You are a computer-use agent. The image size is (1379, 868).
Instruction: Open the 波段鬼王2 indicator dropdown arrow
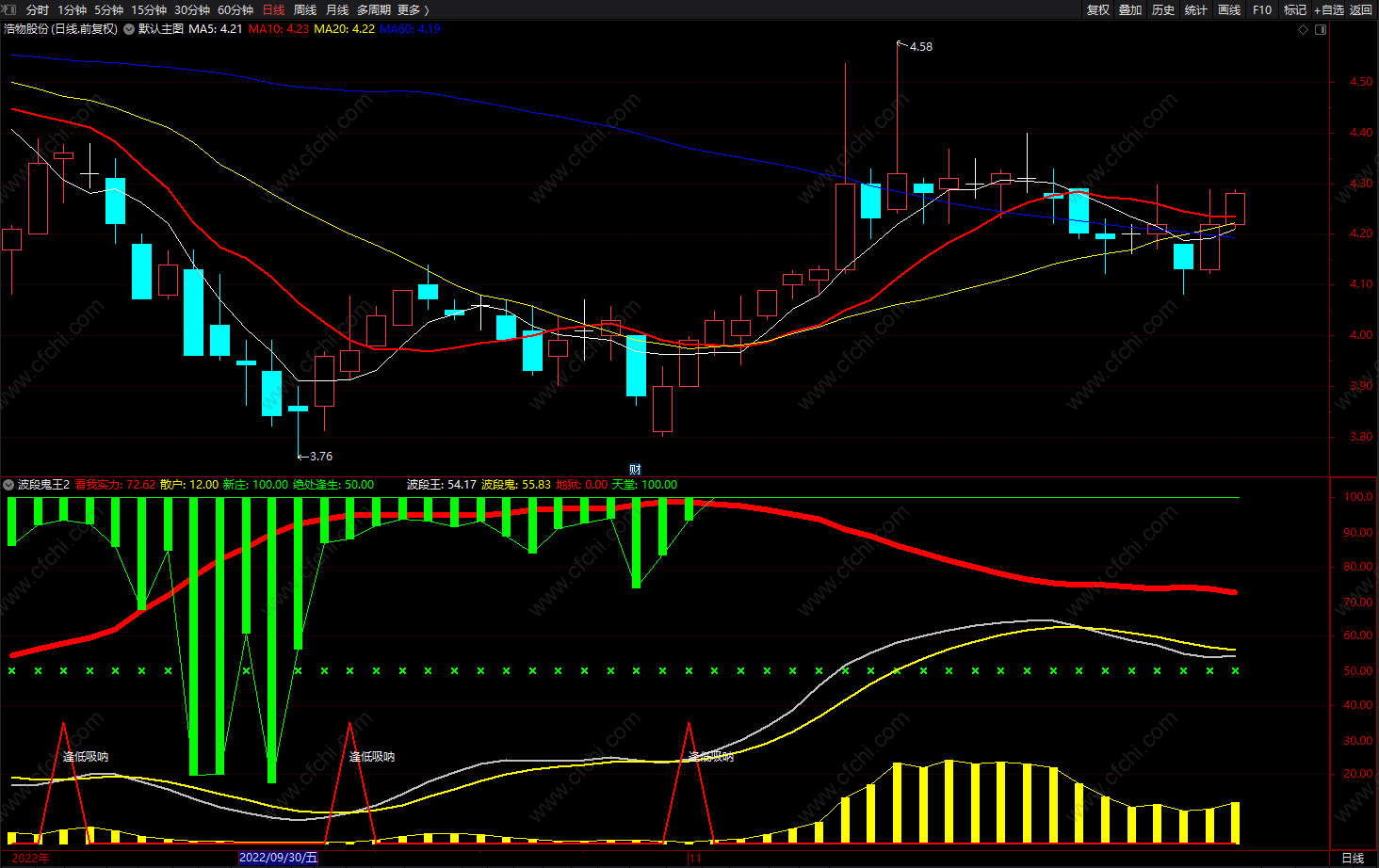[x=8, y=485]
